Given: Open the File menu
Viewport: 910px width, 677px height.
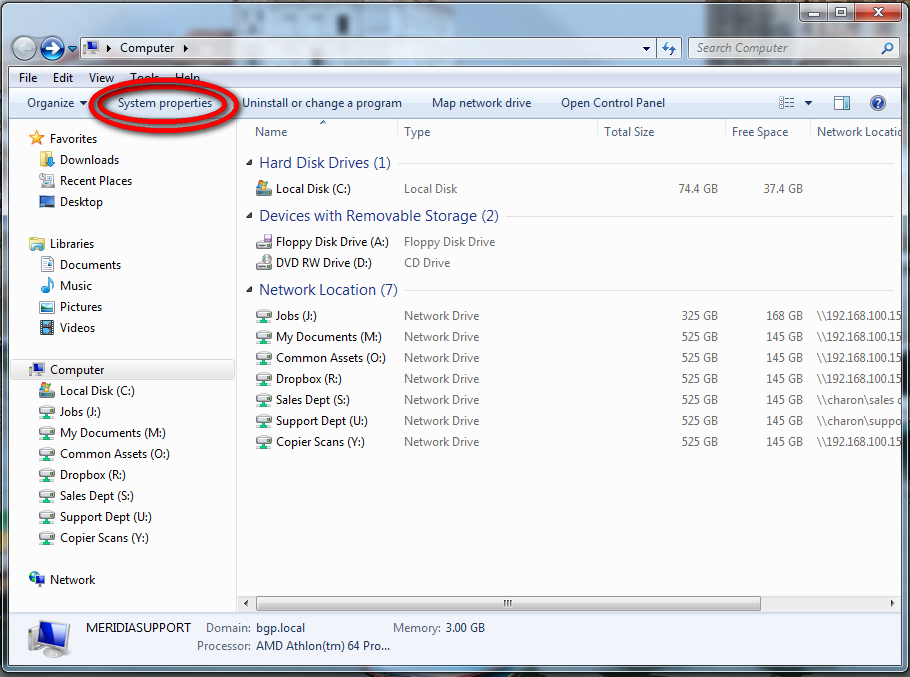Looking at the screenshot, I should point(28,77).
